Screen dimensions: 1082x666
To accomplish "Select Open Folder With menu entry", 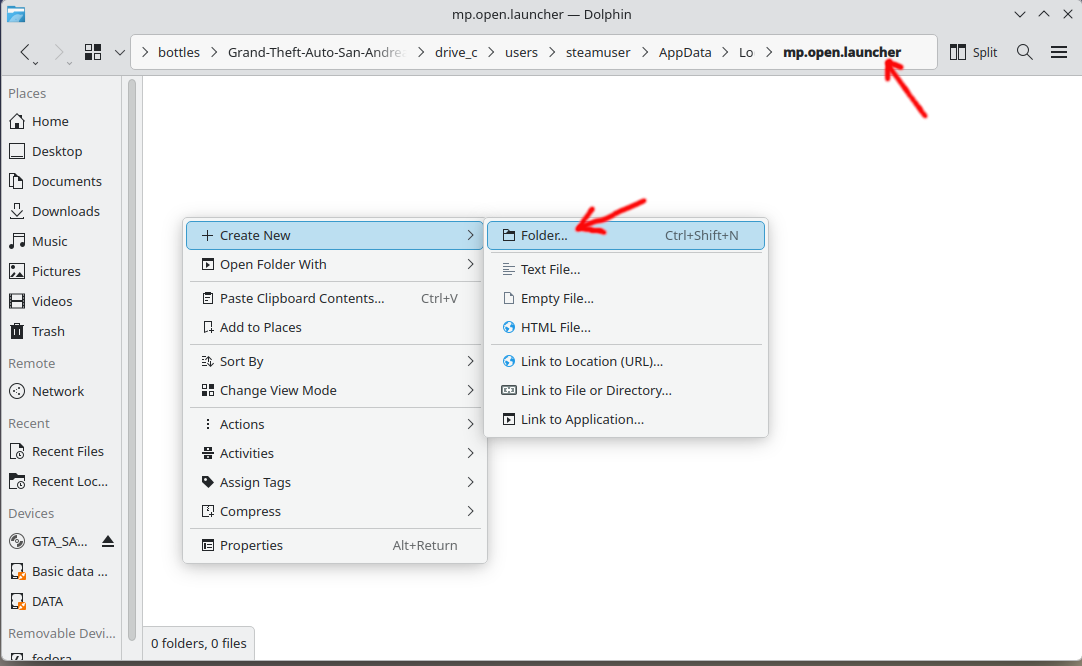I will pyautogui.click(x=335, y=264).
